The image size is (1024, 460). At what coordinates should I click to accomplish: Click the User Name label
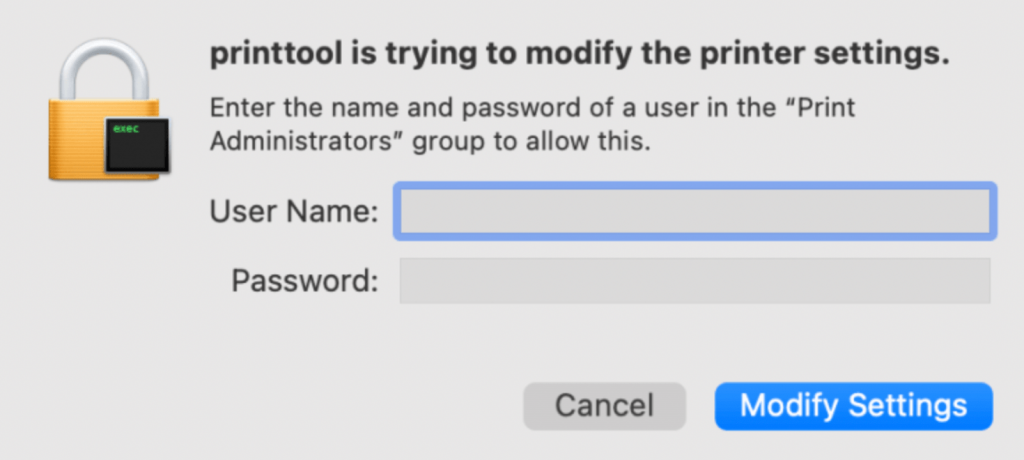294,212
